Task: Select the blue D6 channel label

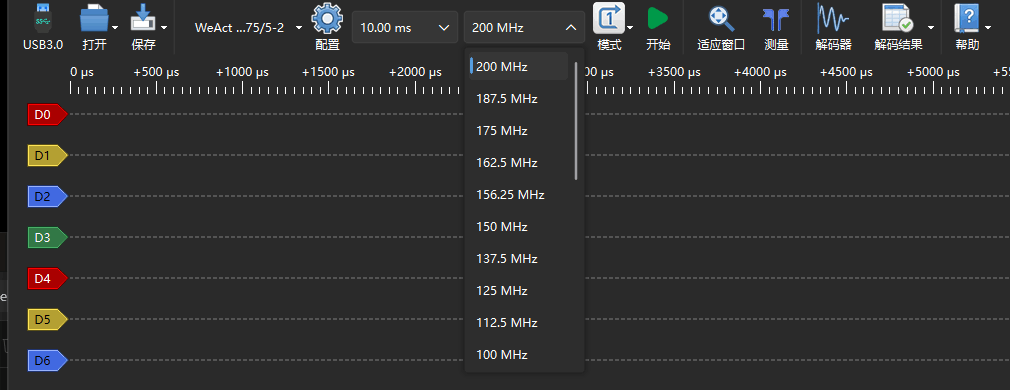Action: click(x=47, y=360)
